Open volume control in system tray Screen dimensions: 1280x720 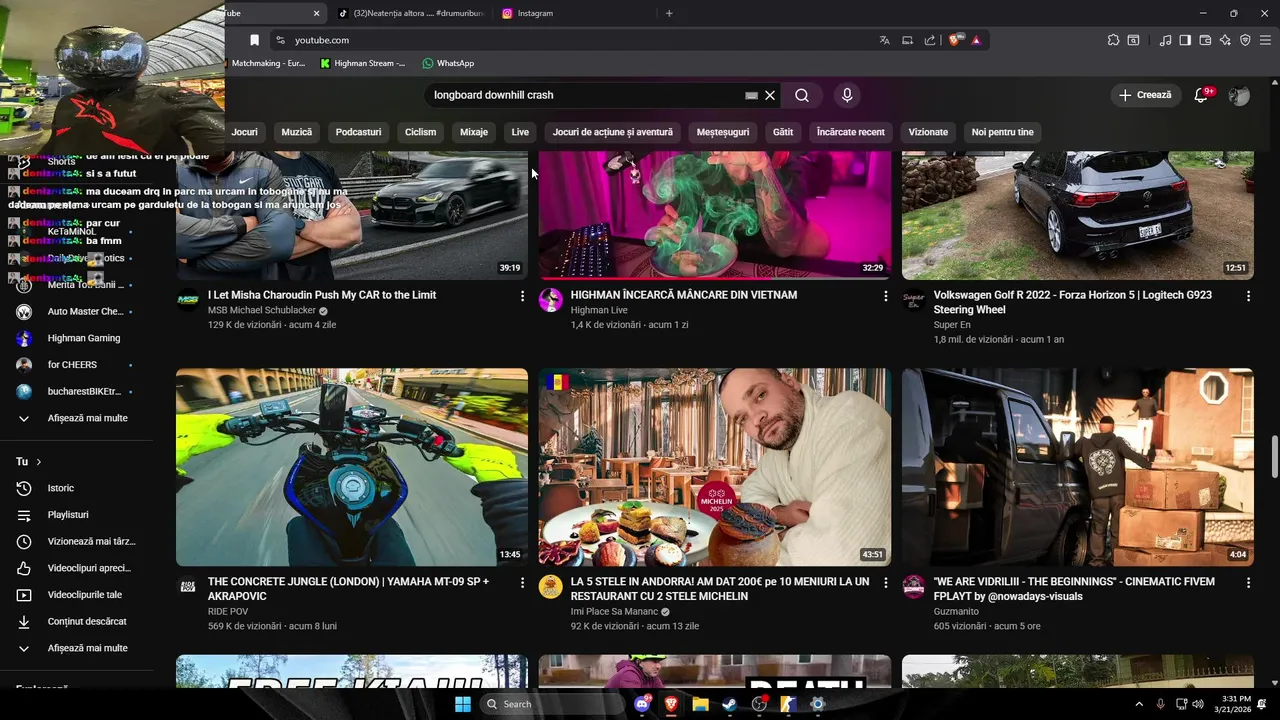click(1198, 704)
